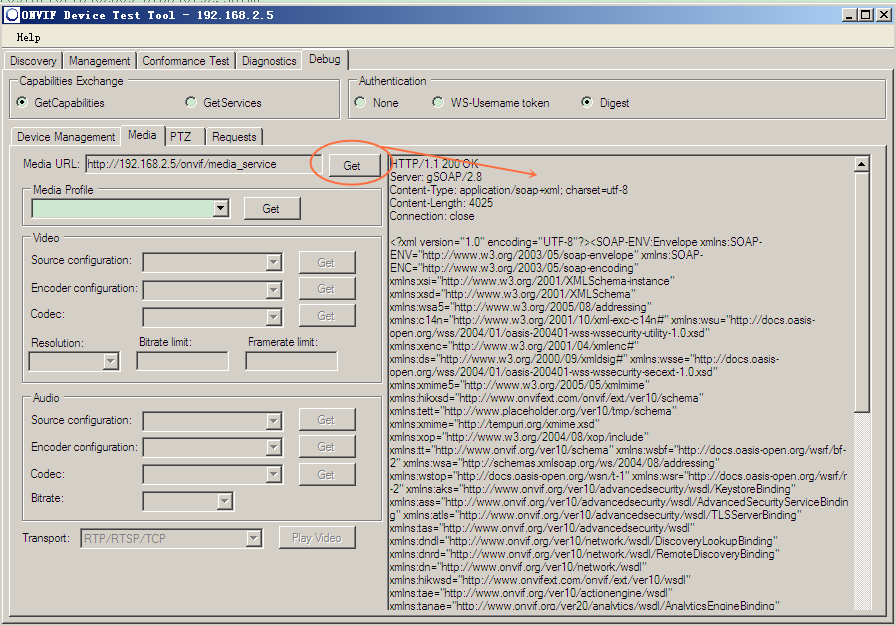
Task: Choose None authentication option
Action: pyautogui.click(x=360, y=102)
